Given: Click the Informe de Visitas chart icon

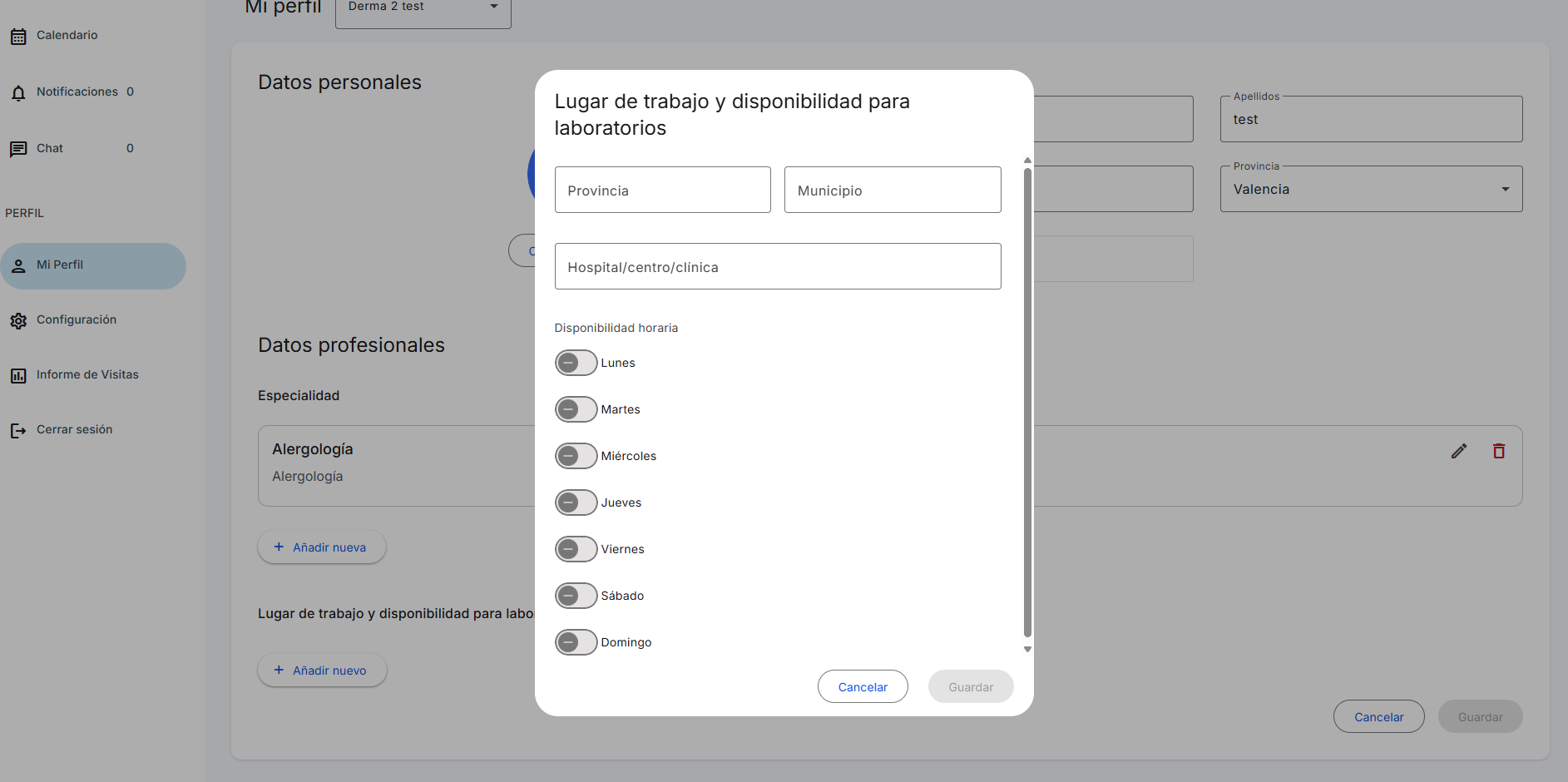Looking at the screenshot, I should (x=18, y=376).
